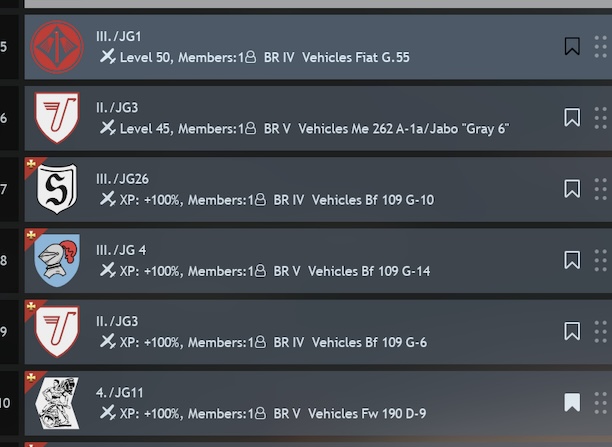Bookmark the Bf 109 G-6 squad

[x=572, y=331]
